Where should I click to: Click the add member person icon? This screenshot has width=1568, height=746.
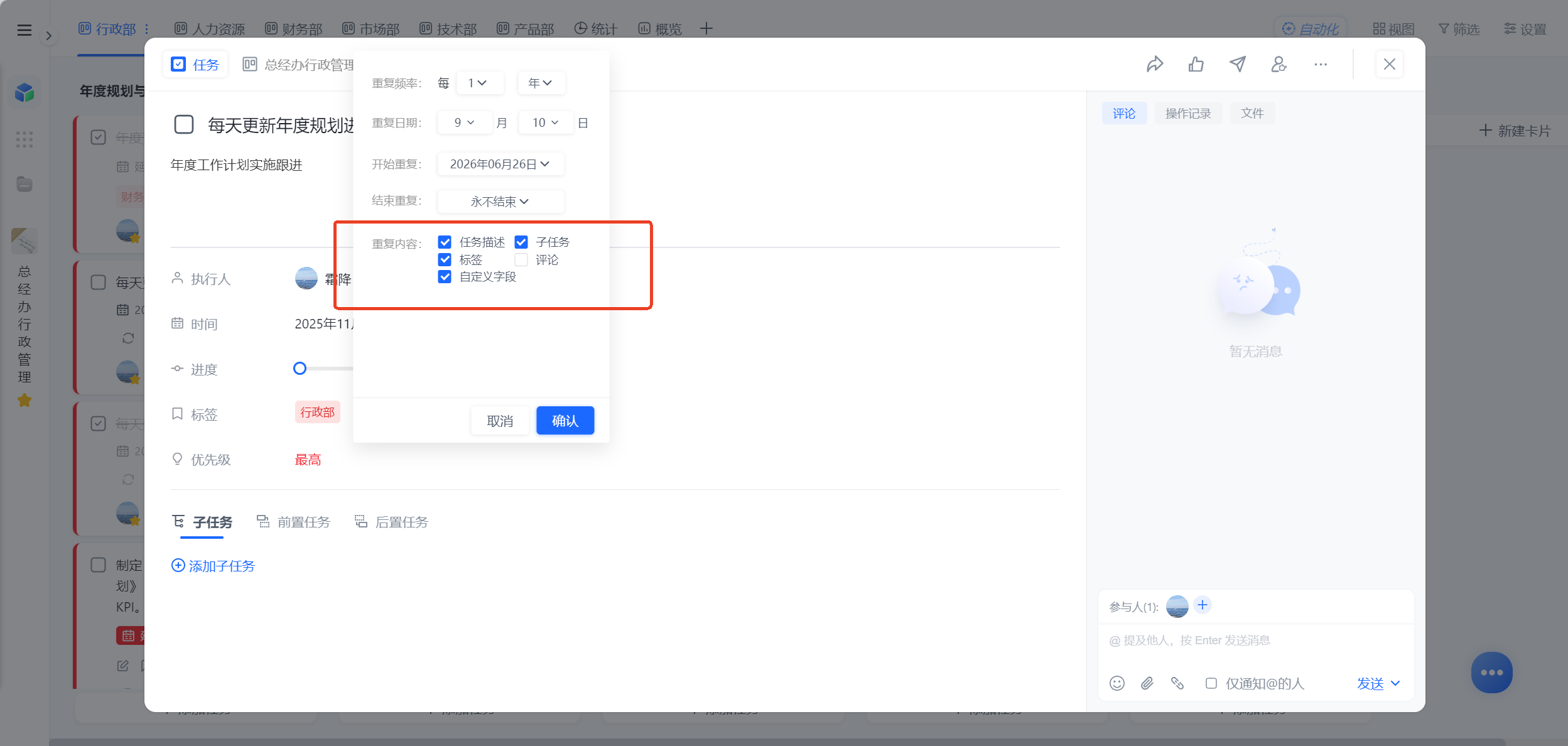1279,64
